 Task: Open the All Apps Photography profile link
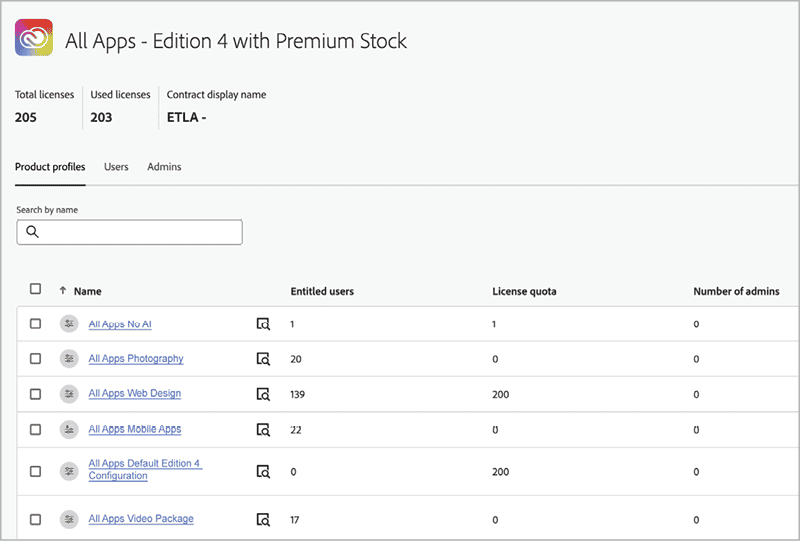[x=136, y=359]
